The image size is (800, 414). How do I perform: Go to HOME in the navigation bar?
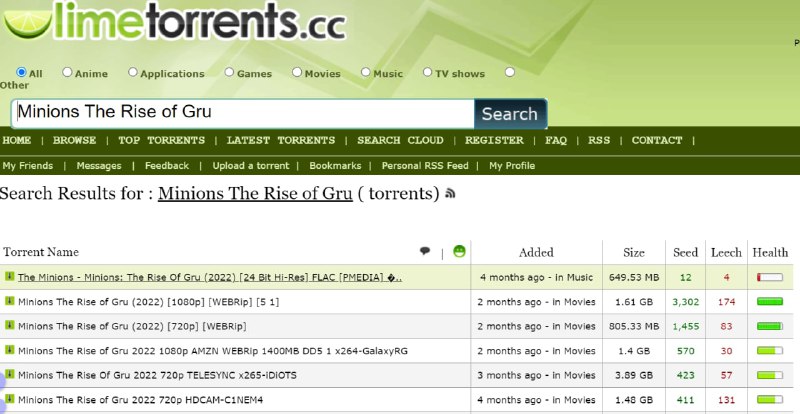tap(17, 140)
